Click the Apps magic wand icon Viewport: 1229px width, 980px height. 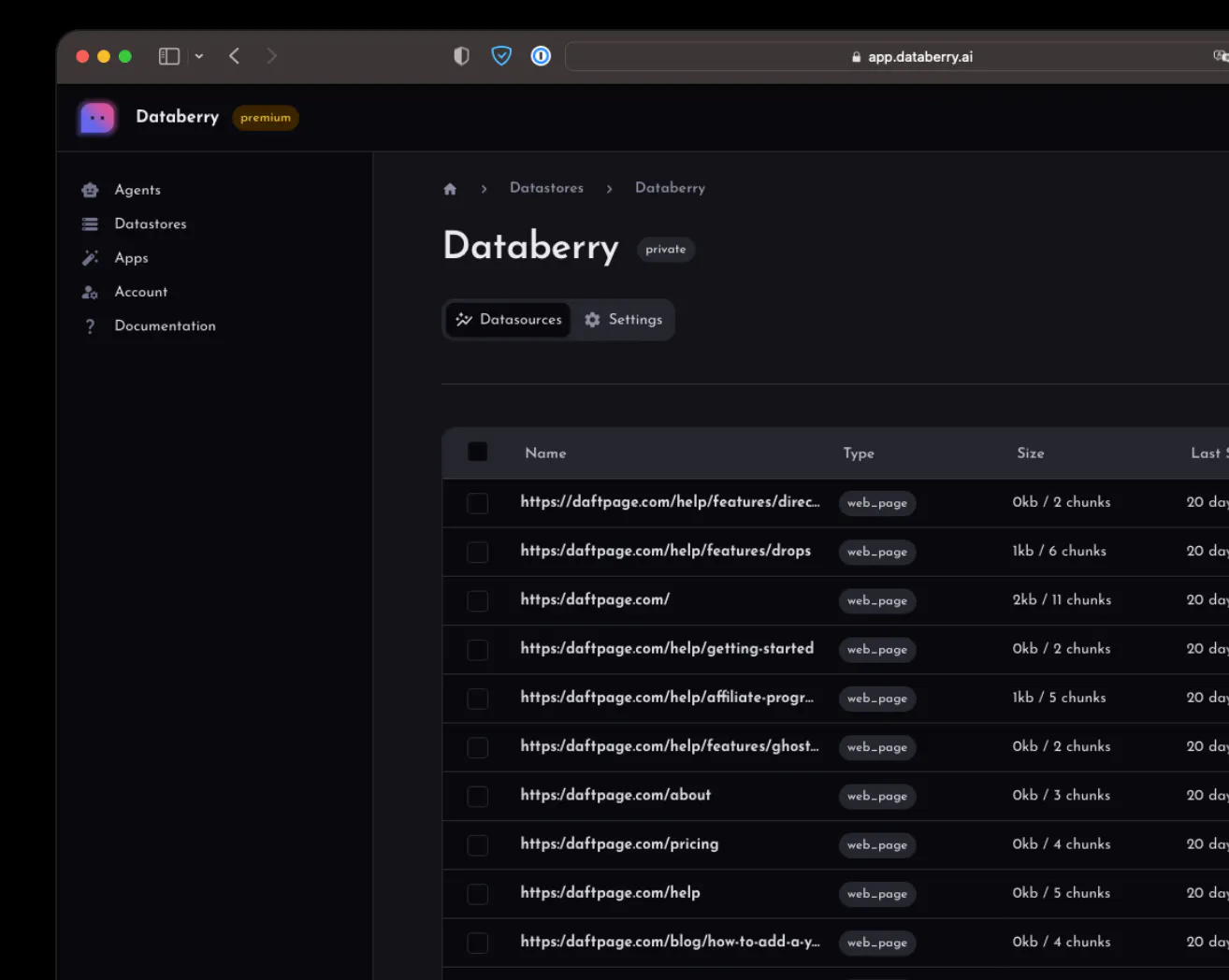coord(90,258)
